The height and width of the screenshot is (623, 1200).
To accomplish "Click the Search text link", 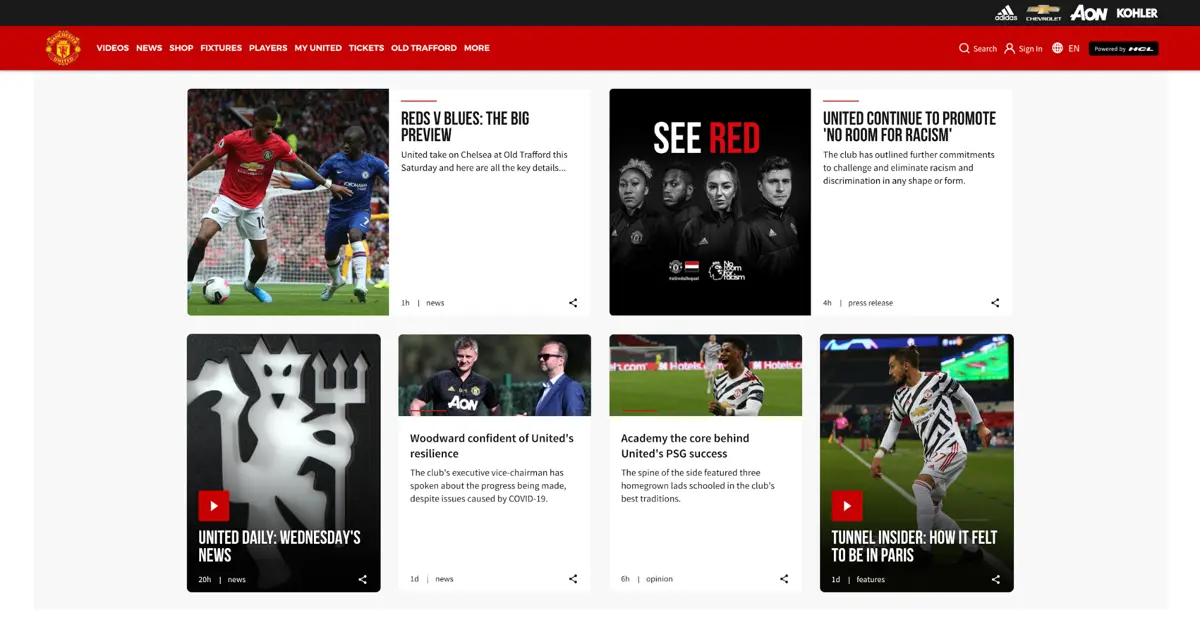I will [x=985, y=48].
